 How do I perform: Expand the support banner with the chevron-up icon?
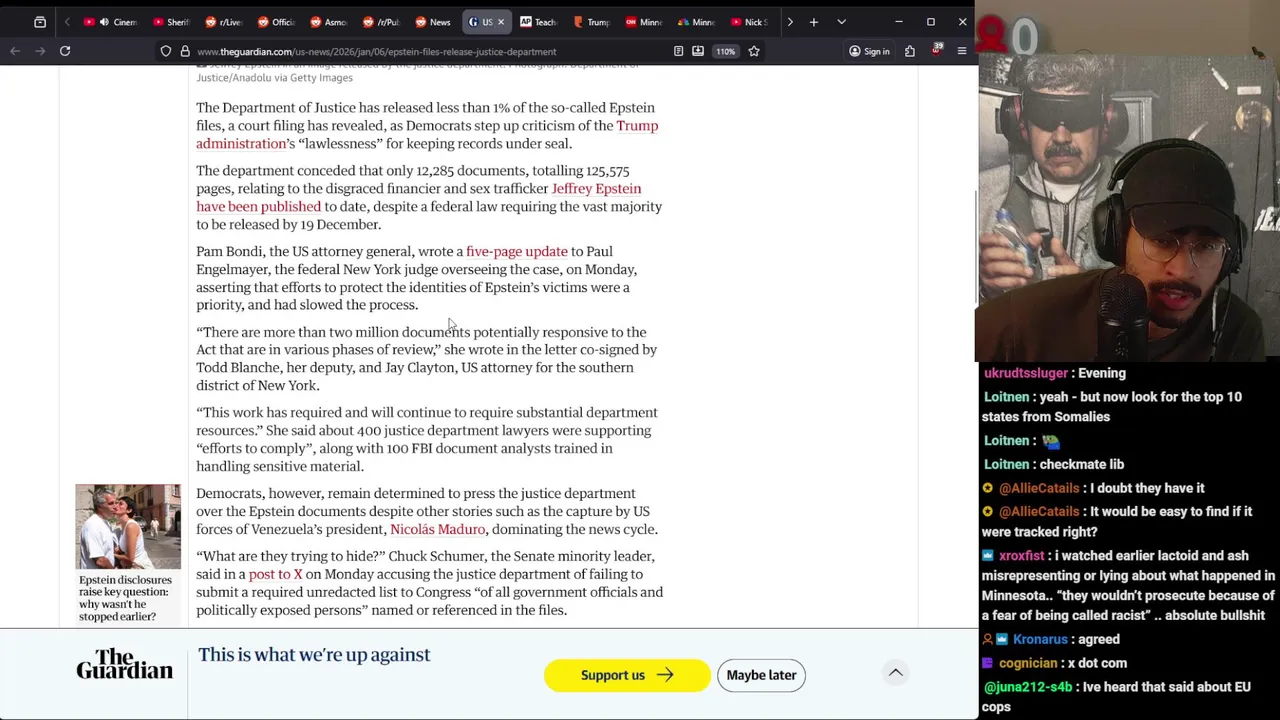point(896,673)
